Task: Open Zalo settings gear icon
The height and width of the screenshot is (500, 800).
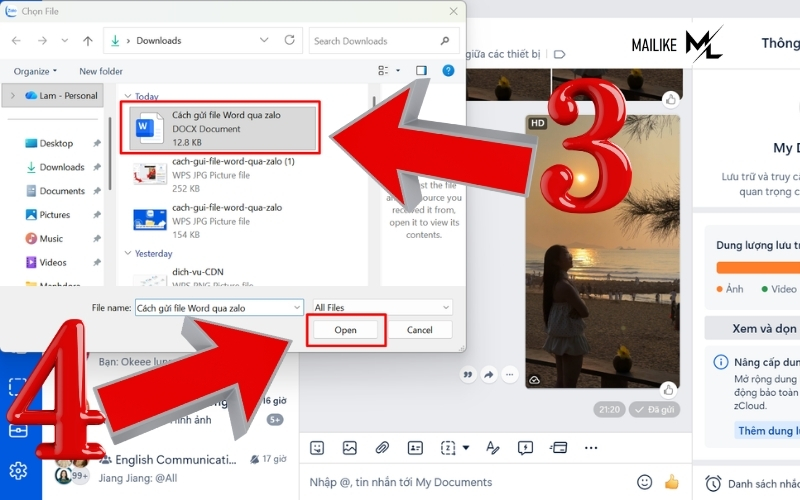Action: [18, 470]
